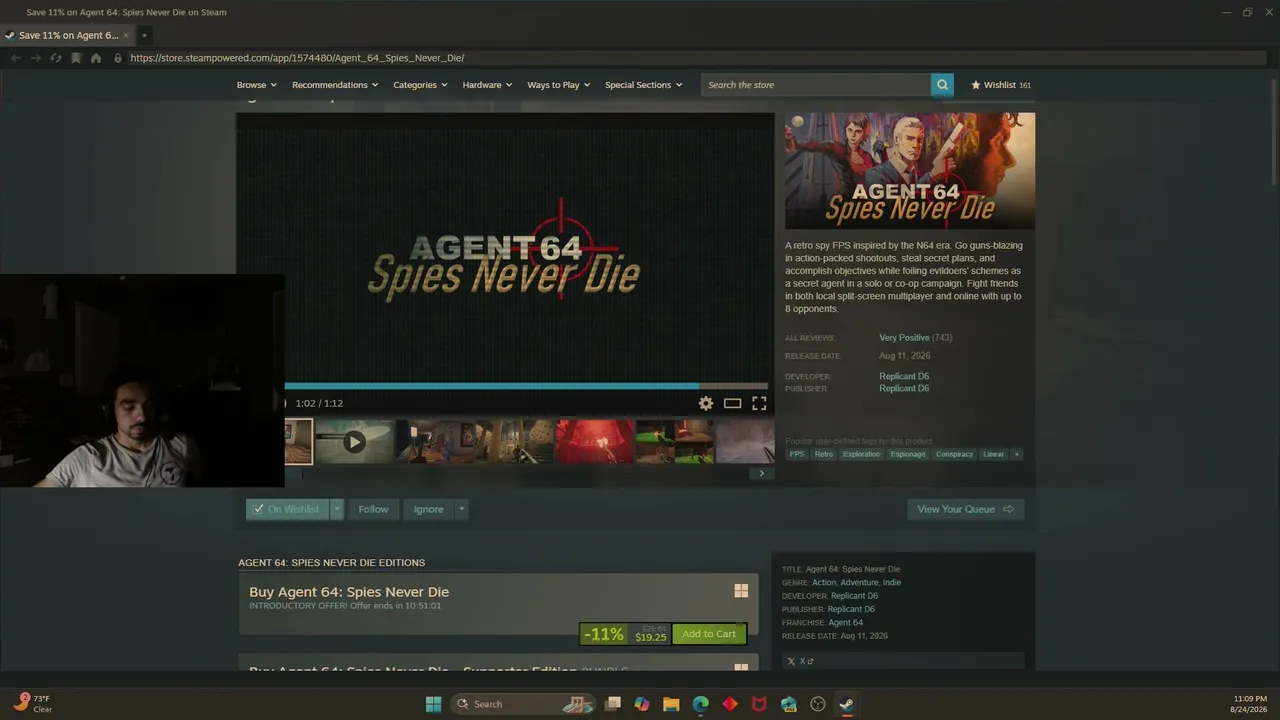Screen dimensions: 1280x720
Task: Open the Replicant D6 developer link in the review summary
Action: [x=904, y=376]
